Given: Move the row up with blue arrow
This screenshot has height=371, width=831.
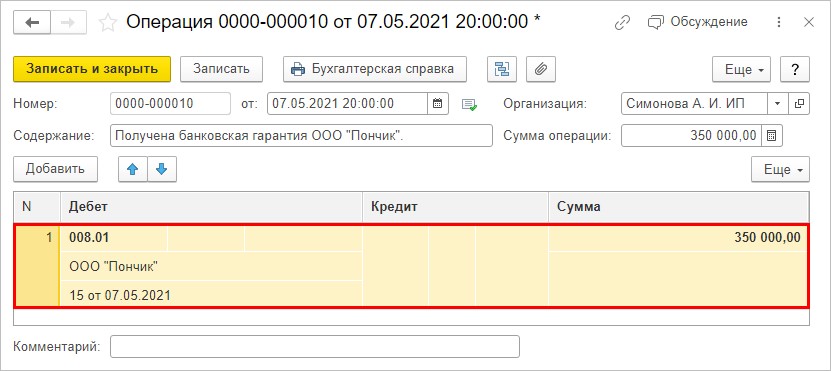Looking at the screenshot, I should [x=133, y=170].
